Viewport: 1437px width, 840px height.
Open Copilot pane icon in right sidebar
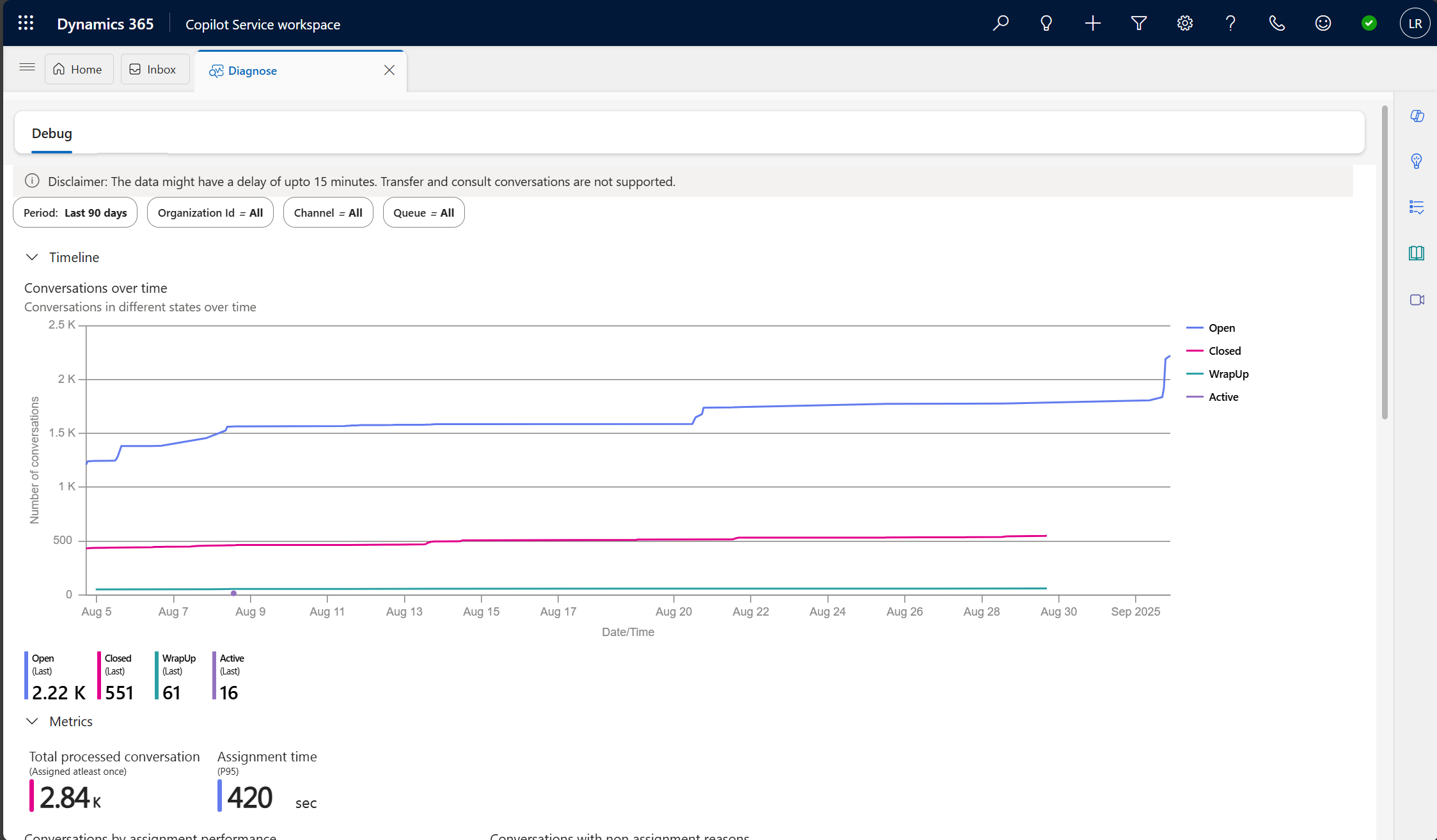coord(1417,116)
